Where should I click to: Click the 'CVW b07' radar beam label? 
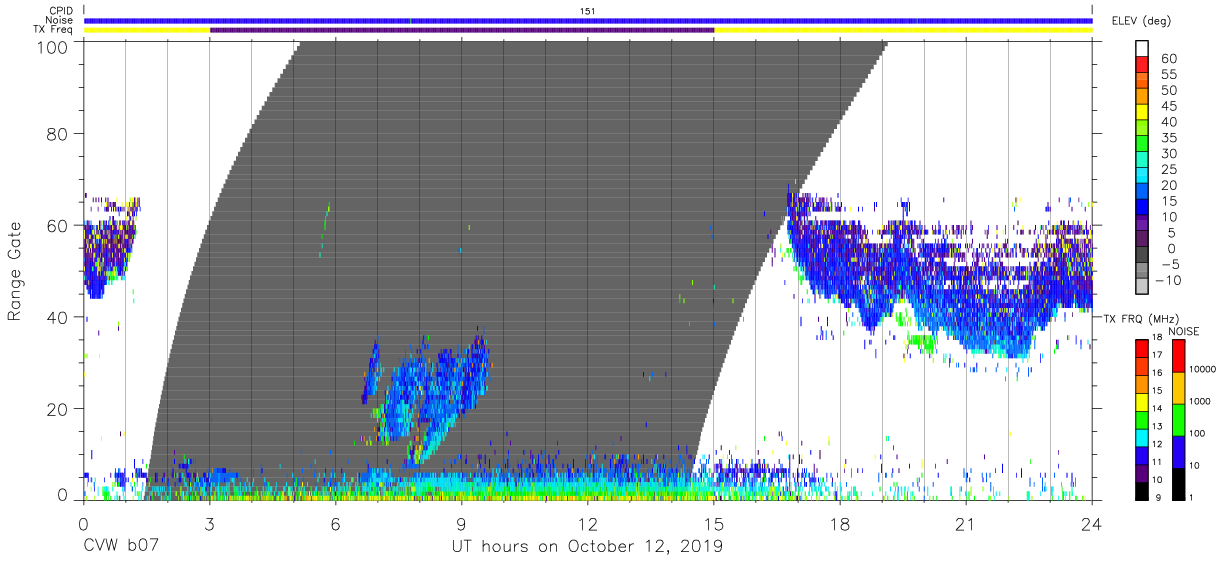click(x=119, y=547)
